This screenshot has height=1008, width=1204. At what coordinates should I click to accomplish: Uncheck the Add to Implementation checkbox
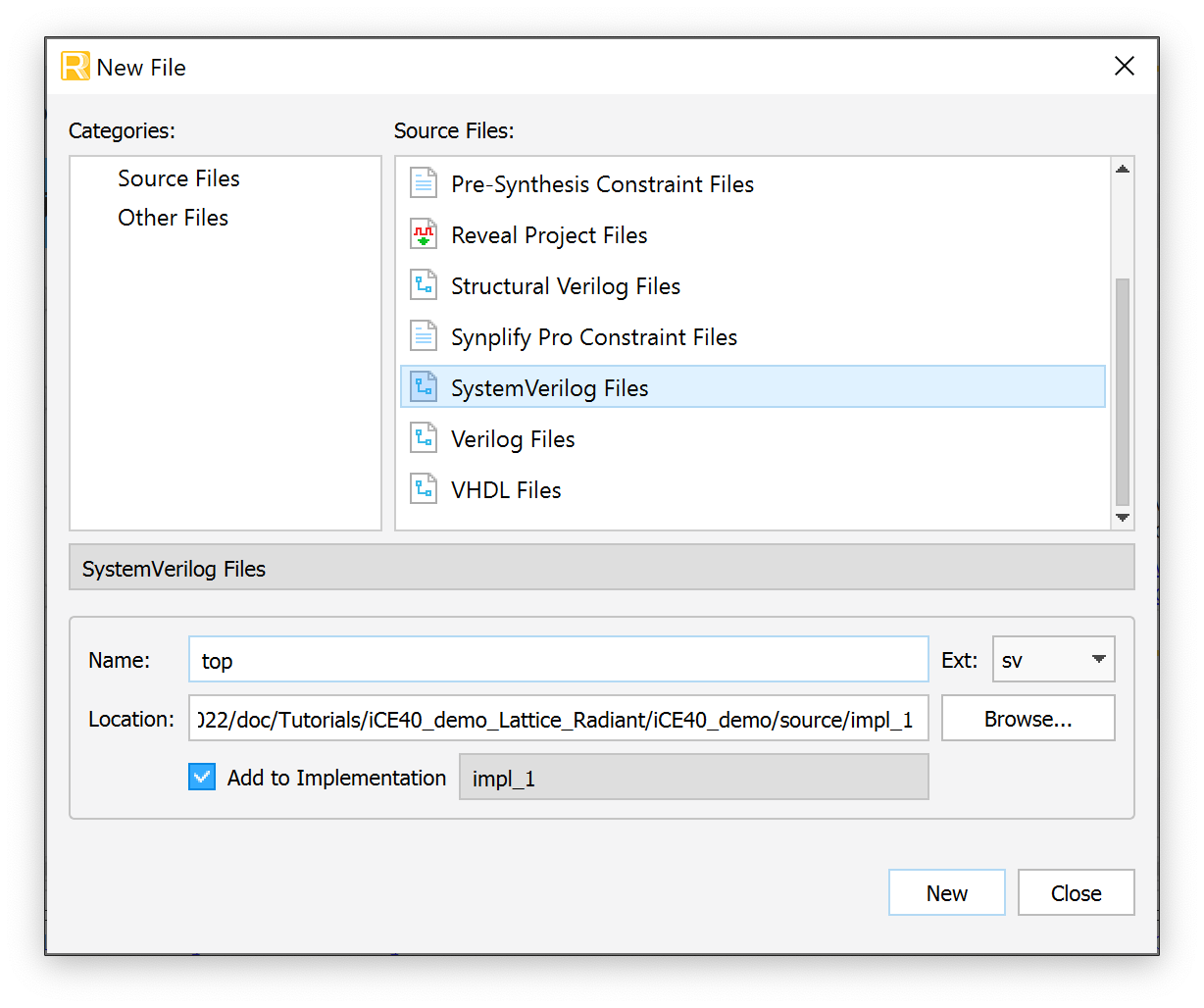[x=202, y=778]
